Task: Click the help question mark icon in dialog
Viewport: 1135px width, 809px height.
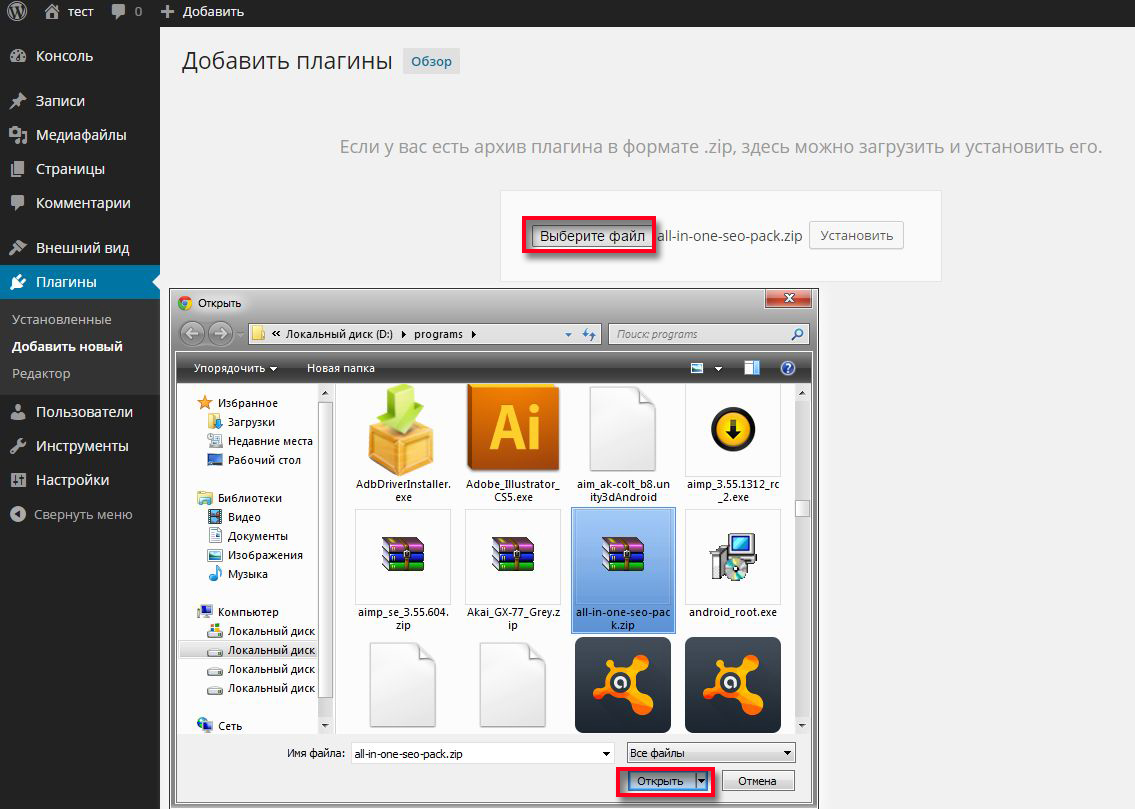Action: [x=787, y=368]
